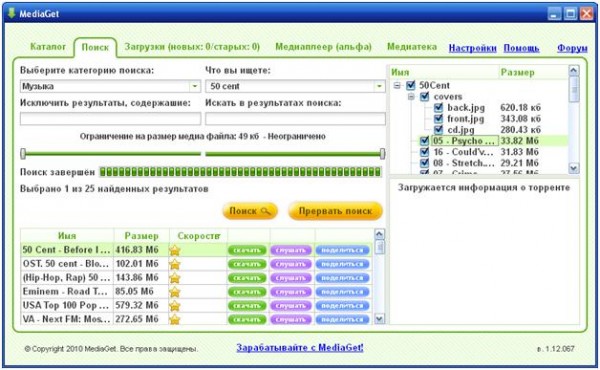This screenshot has height=370, width=600.
Task: Sort results by the Имя column
Action: [67, 236]
